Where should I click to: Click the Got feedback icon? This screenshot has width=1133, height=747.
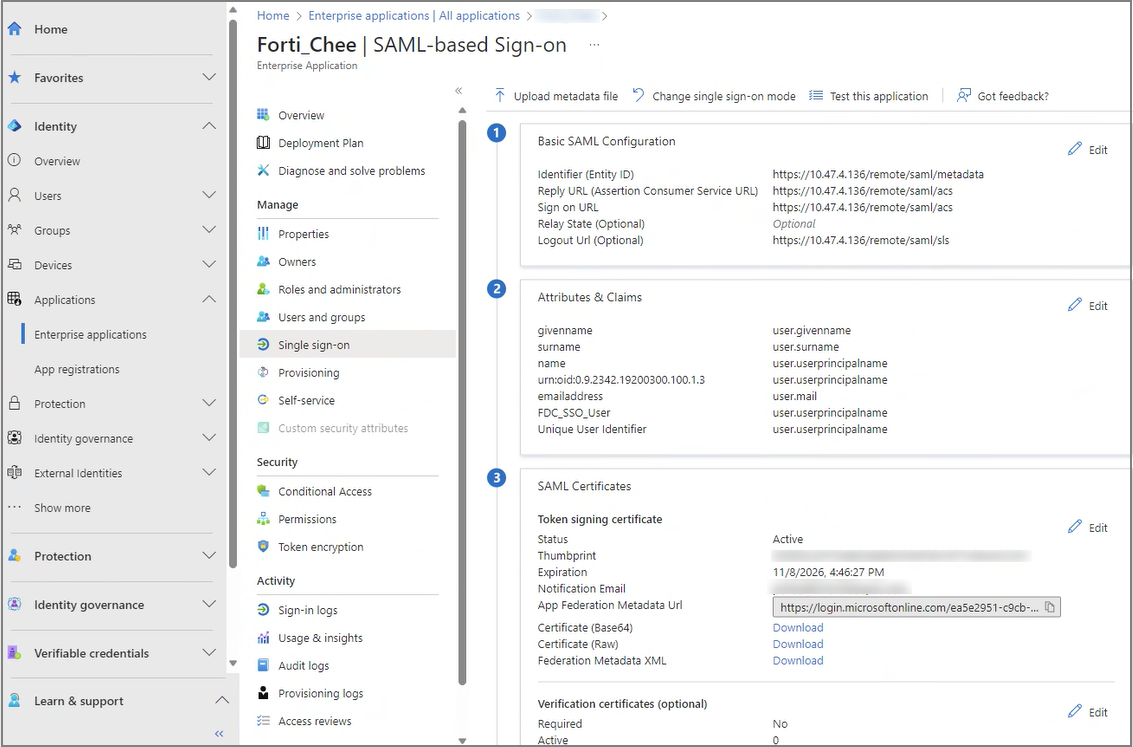964,96
